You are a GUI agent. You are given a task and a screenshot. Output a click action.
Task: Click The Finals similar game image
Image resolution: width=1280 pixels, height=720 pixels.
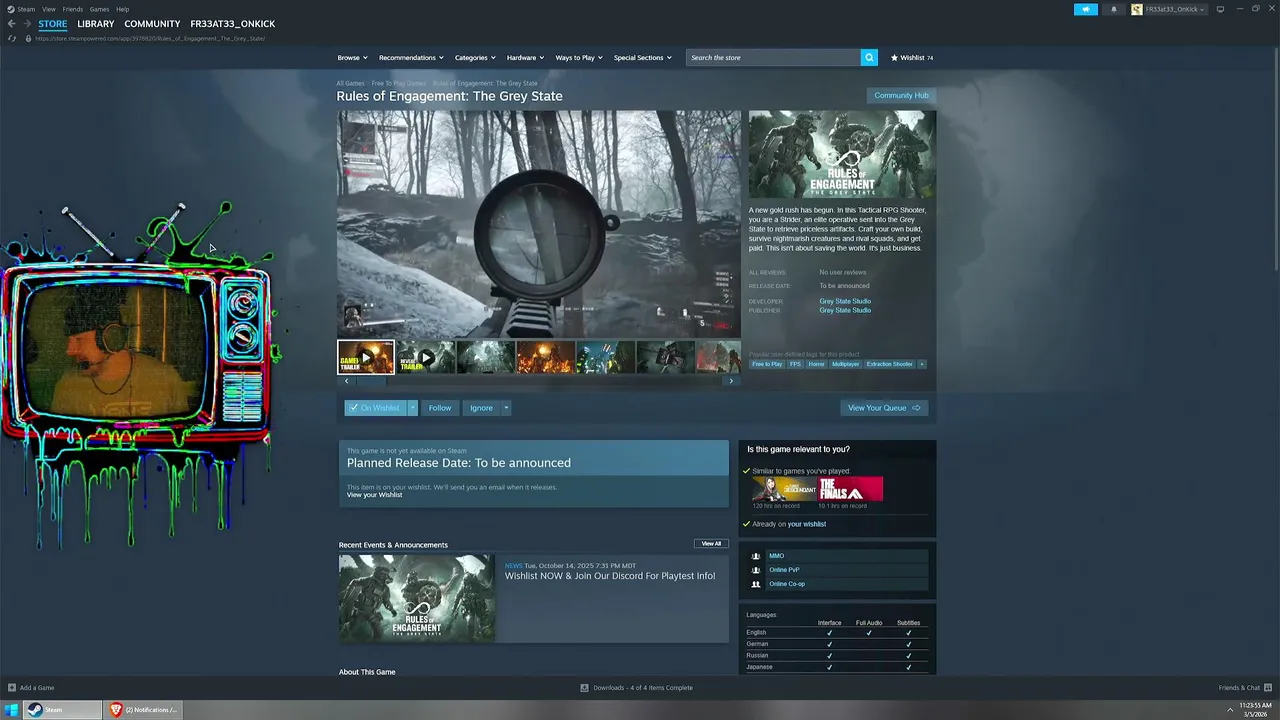(851, 489)
